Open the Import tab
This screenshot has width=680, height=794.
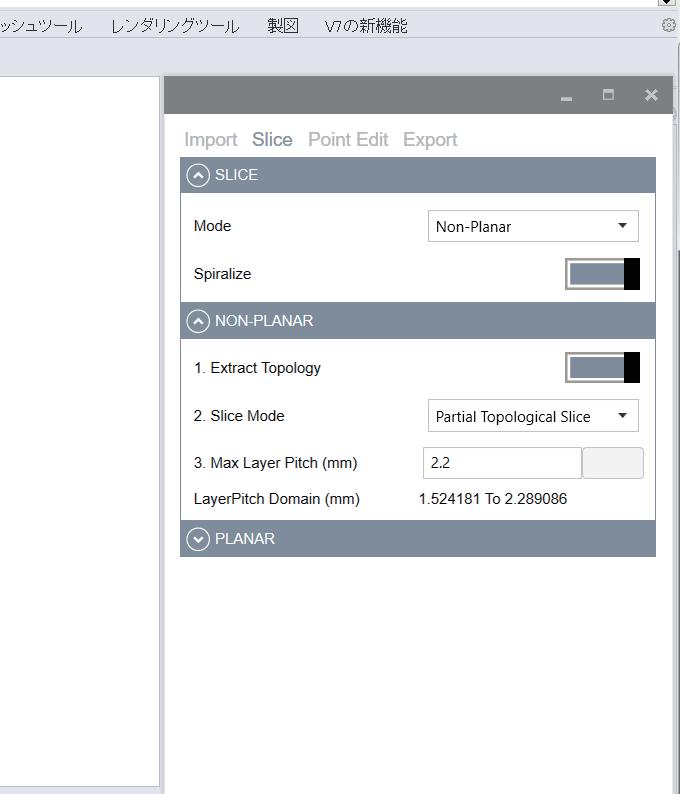coord(211,140)
